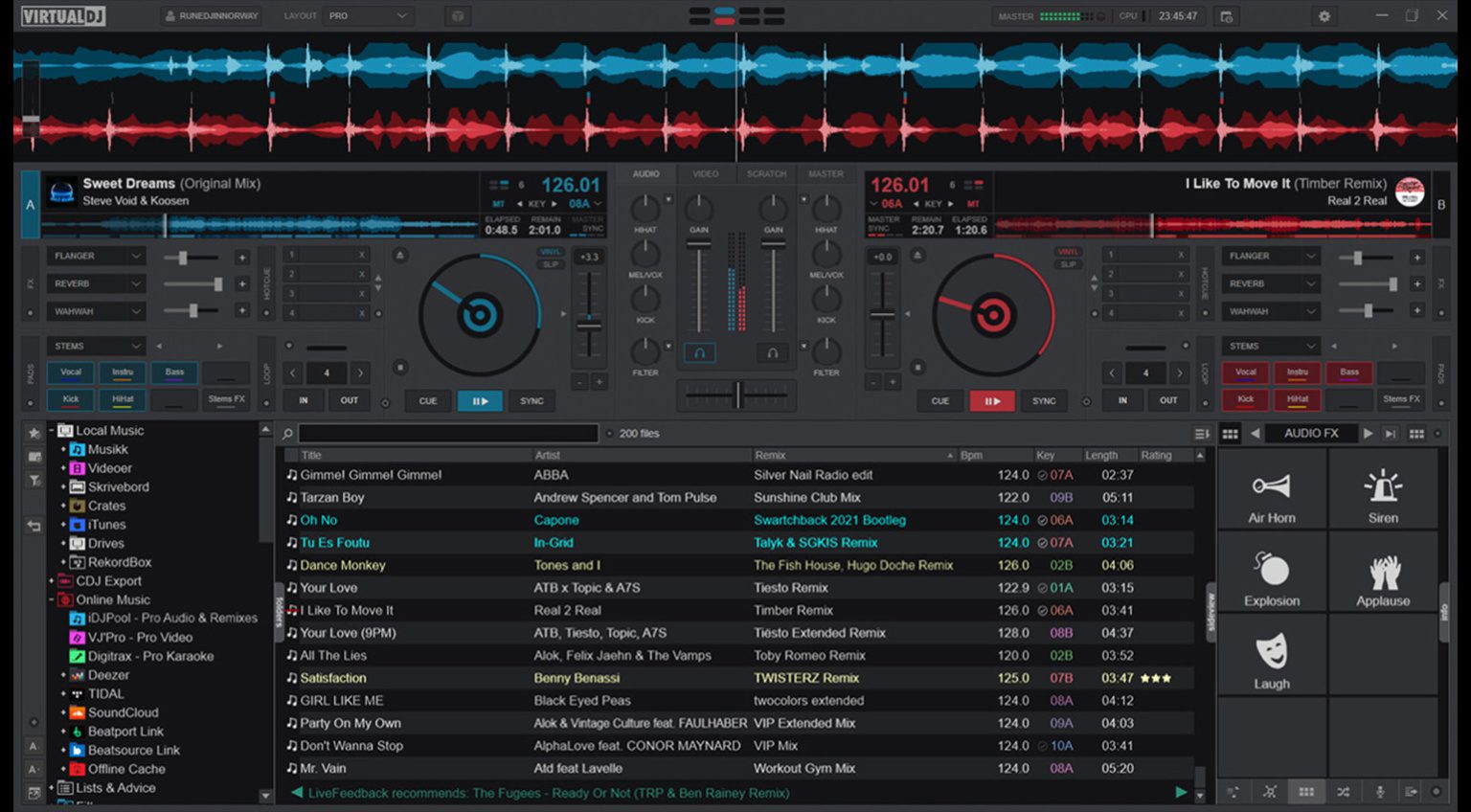Mute the Vocal stem on the right deck
Viewport: 1471px width, 812px height.
coord(1245,372)
